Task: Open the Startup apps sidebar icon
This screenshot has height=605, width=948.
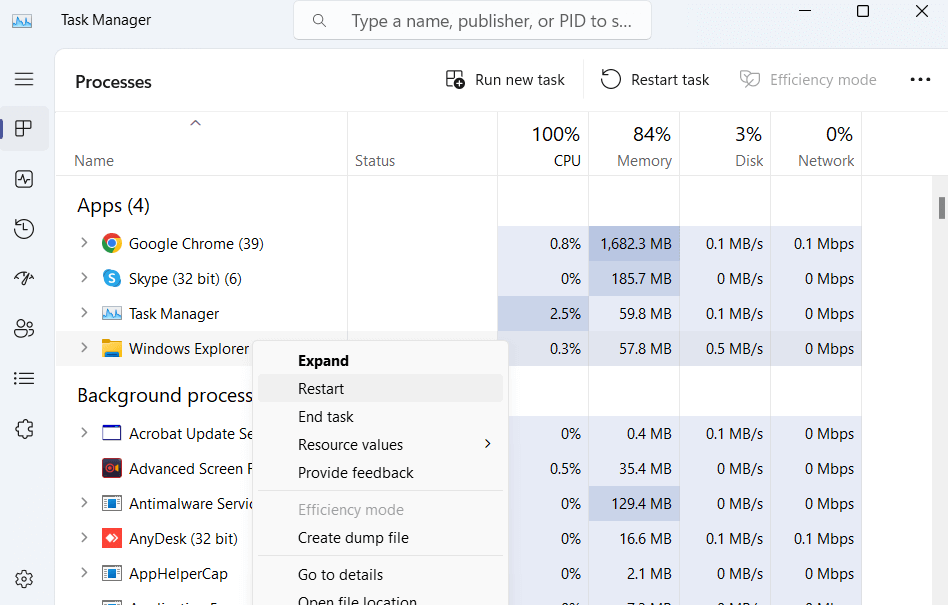Action: 24,278
